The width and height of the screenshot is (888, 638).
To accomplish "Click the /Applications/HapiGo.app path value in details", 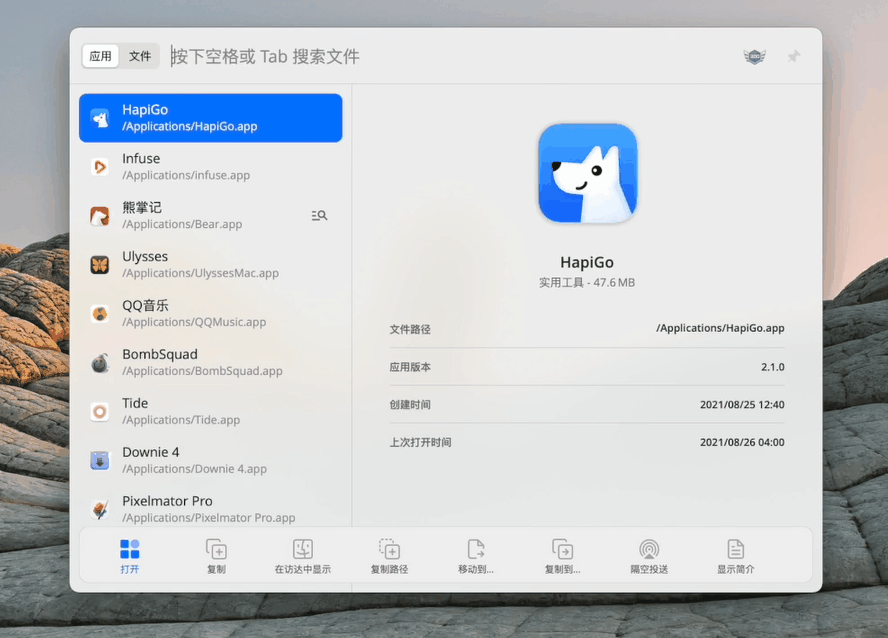I will click(x=720, y=328).
